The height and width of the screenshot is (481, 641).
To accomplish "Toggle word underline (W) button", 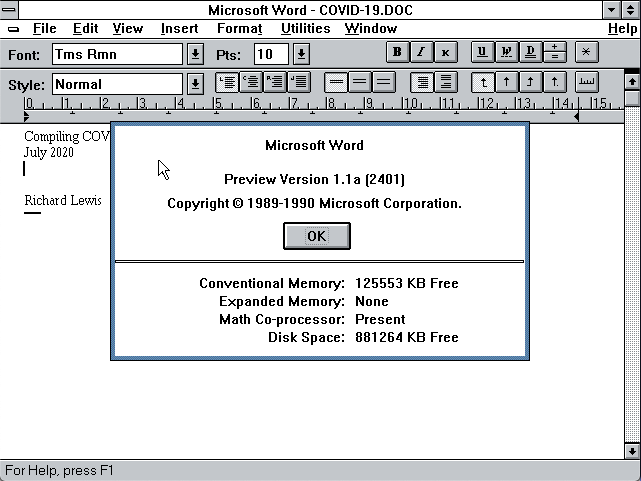I will point(506,52).
